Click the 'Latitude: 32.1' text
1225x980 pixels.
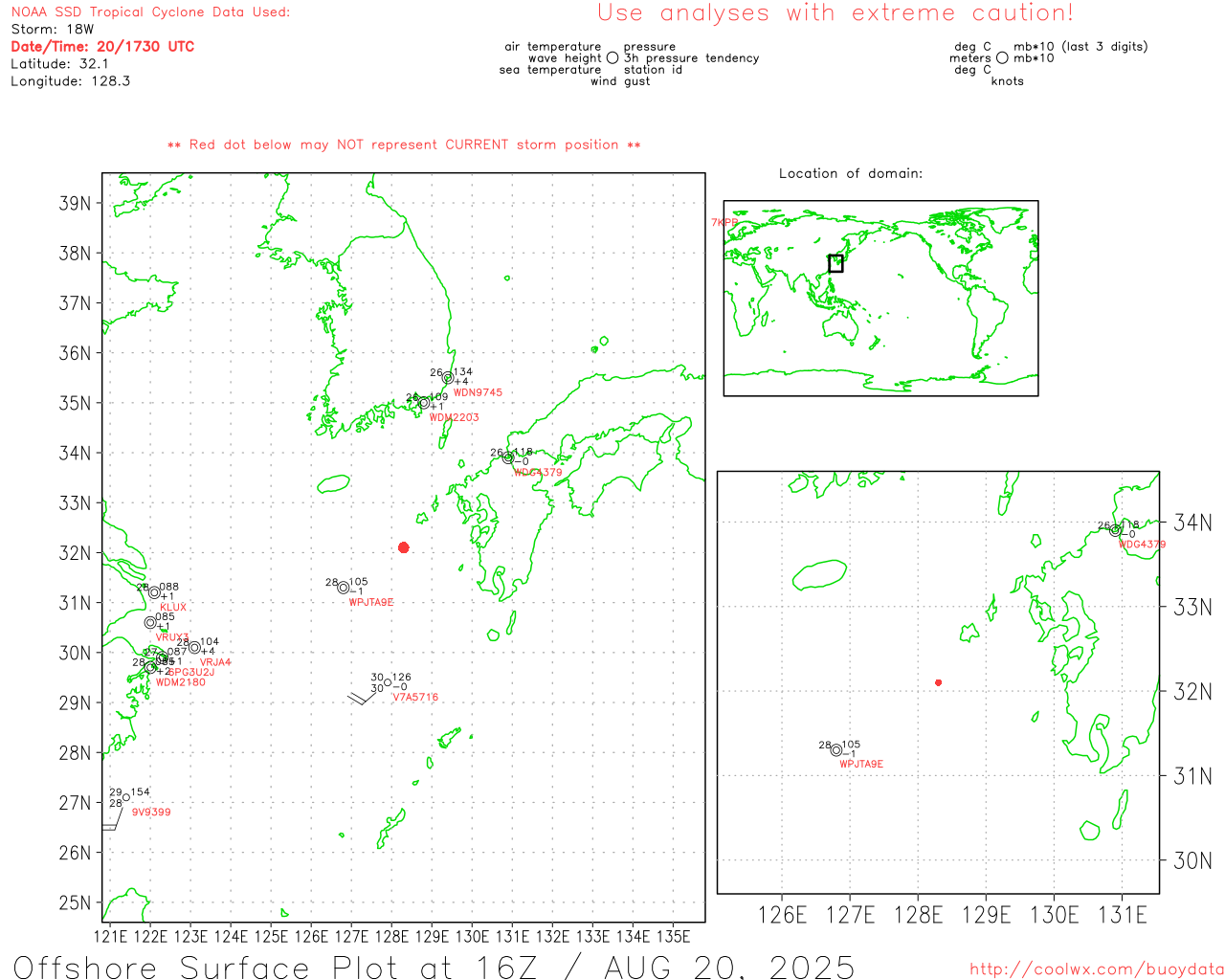click(59, 64)
